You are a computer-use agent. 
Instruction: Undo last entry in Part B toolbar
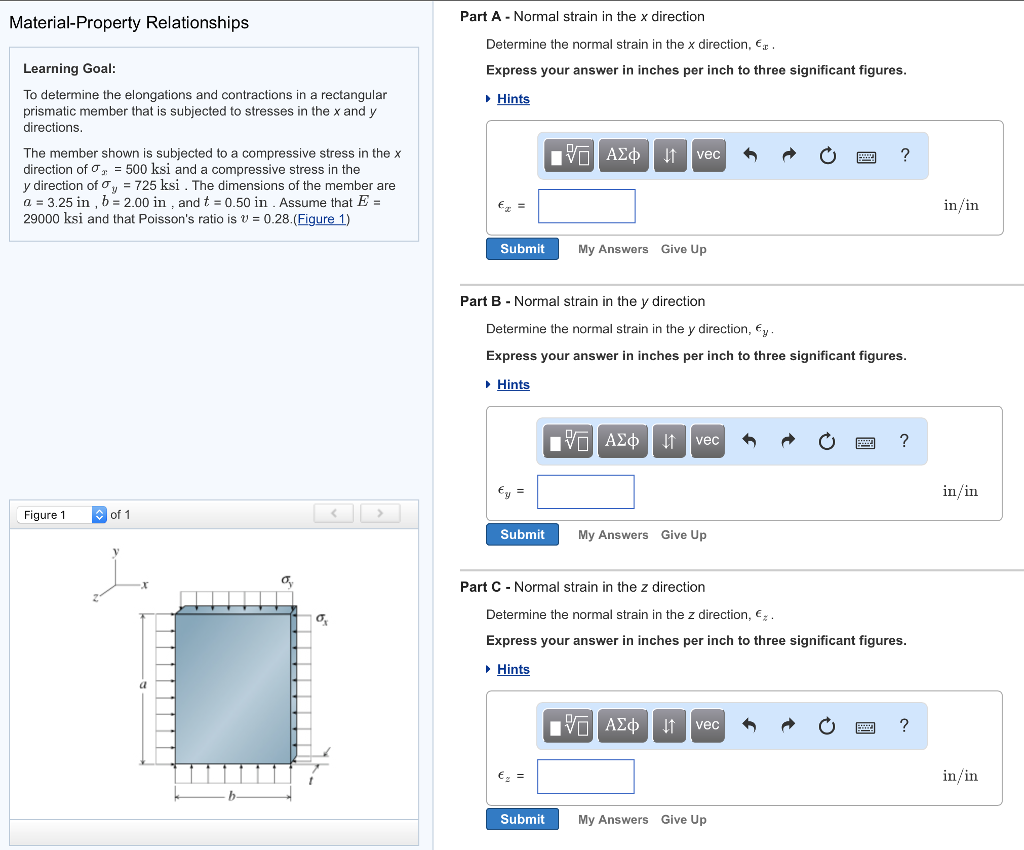pos(750,441)
